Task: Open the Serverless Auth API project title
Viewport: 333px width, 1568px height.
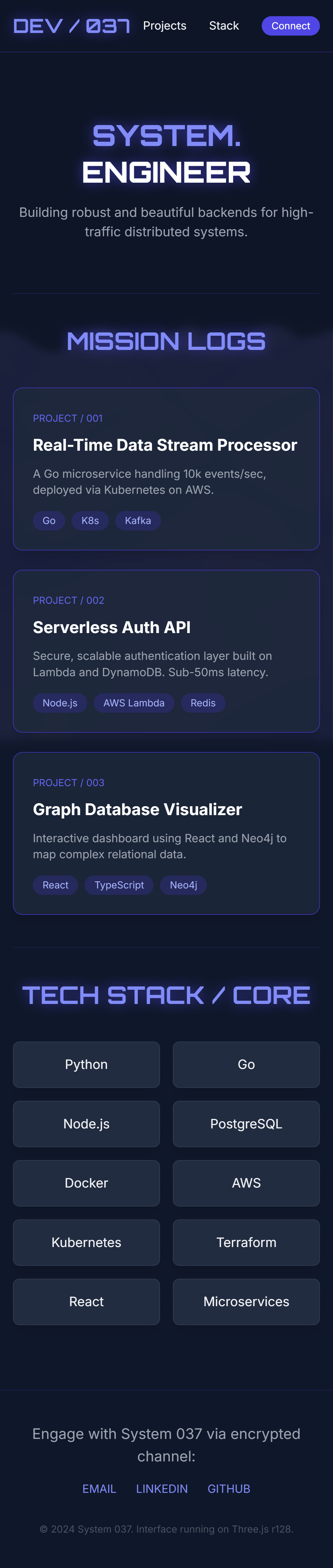Action: pyautogui.click(x=112, y=627)
